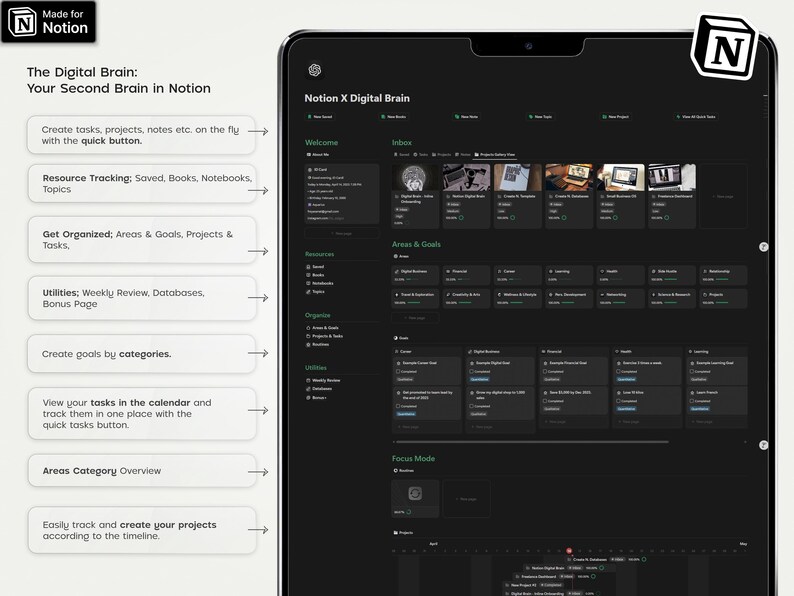The height and width of the screenshot is (596, 794).
Task: Open the Routines icon in Organize
Action: tap(308, 344)
